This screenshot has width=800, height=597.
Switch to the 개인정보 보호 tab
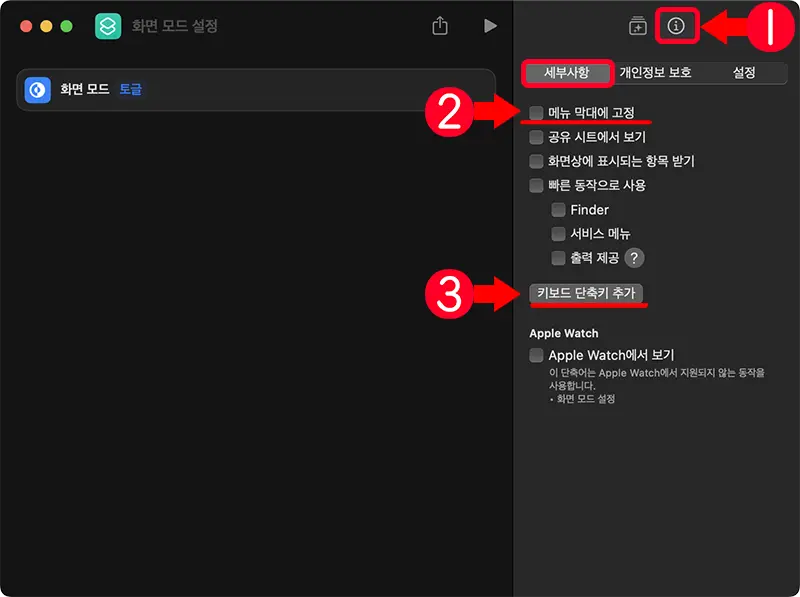tap(655, 73)
